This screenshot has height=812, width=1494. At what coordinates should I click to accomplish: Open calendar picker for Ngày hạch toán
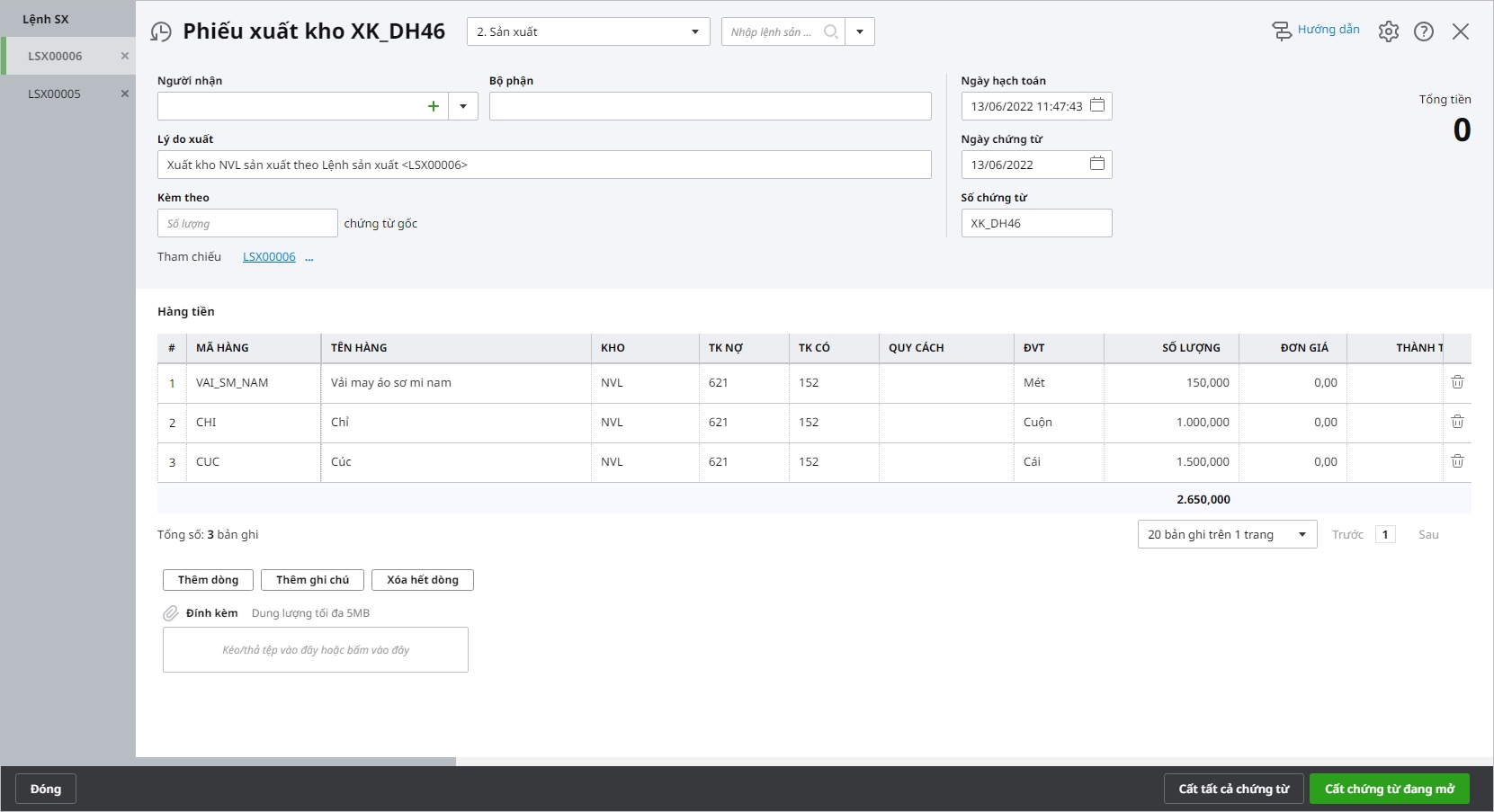click(1096, 105)
